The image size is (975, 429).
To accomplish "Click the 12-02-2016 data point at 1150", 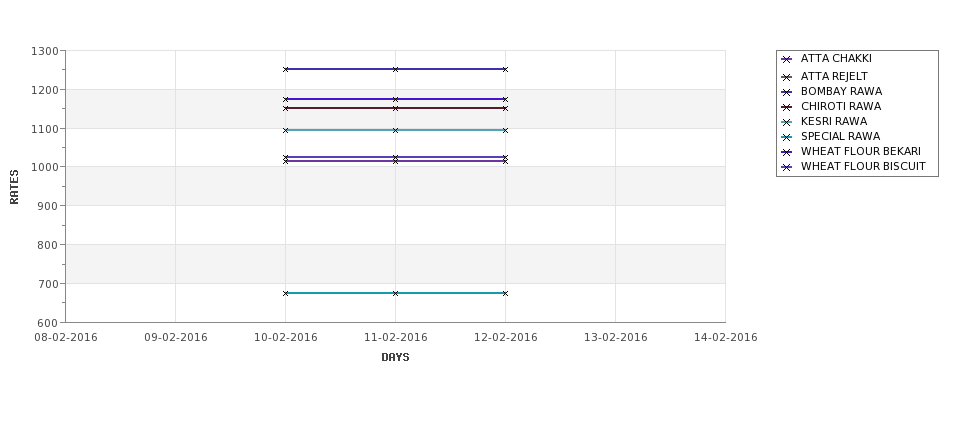I will point(505,108).
